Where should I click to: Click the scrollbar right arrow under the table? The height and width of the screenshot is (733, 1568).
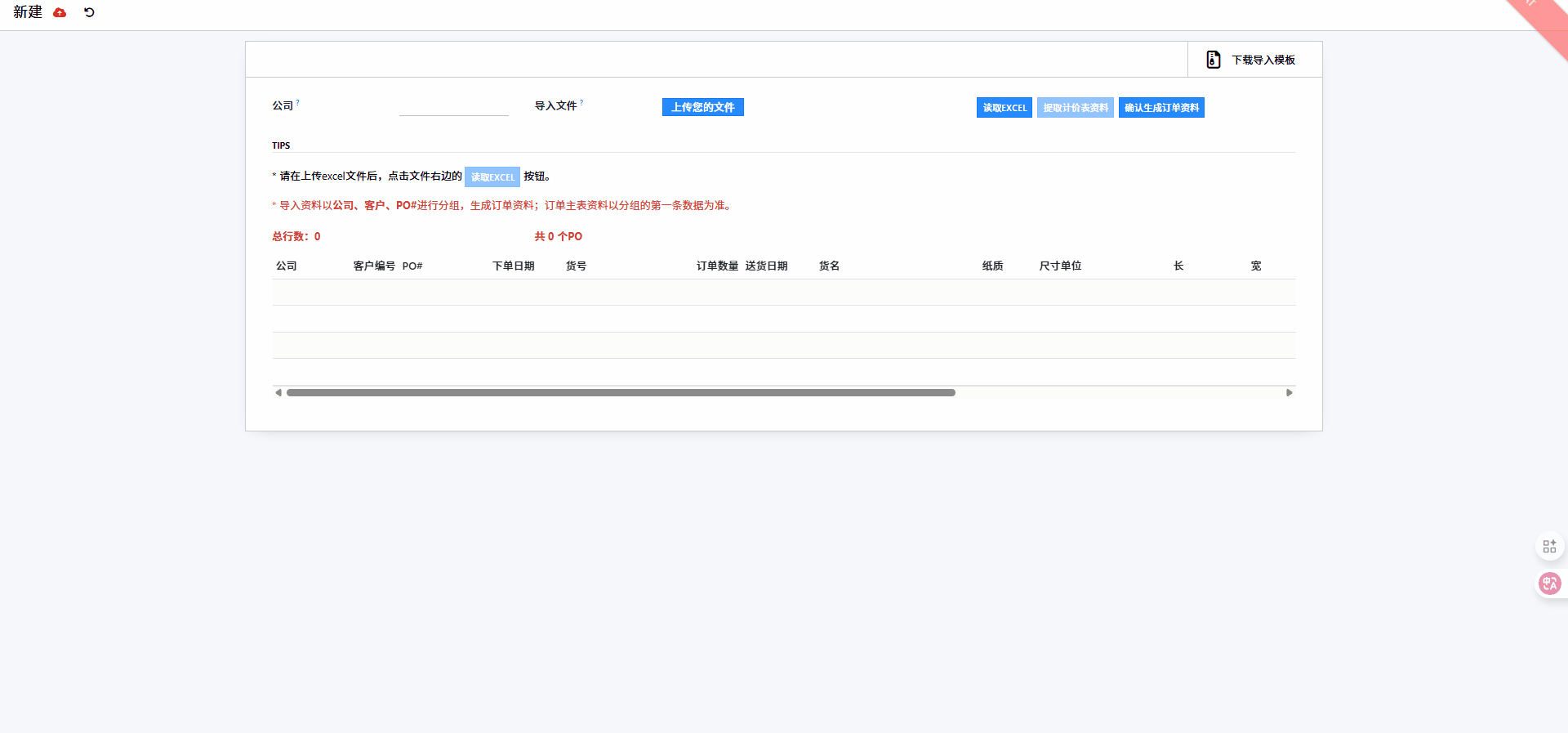1290,393
